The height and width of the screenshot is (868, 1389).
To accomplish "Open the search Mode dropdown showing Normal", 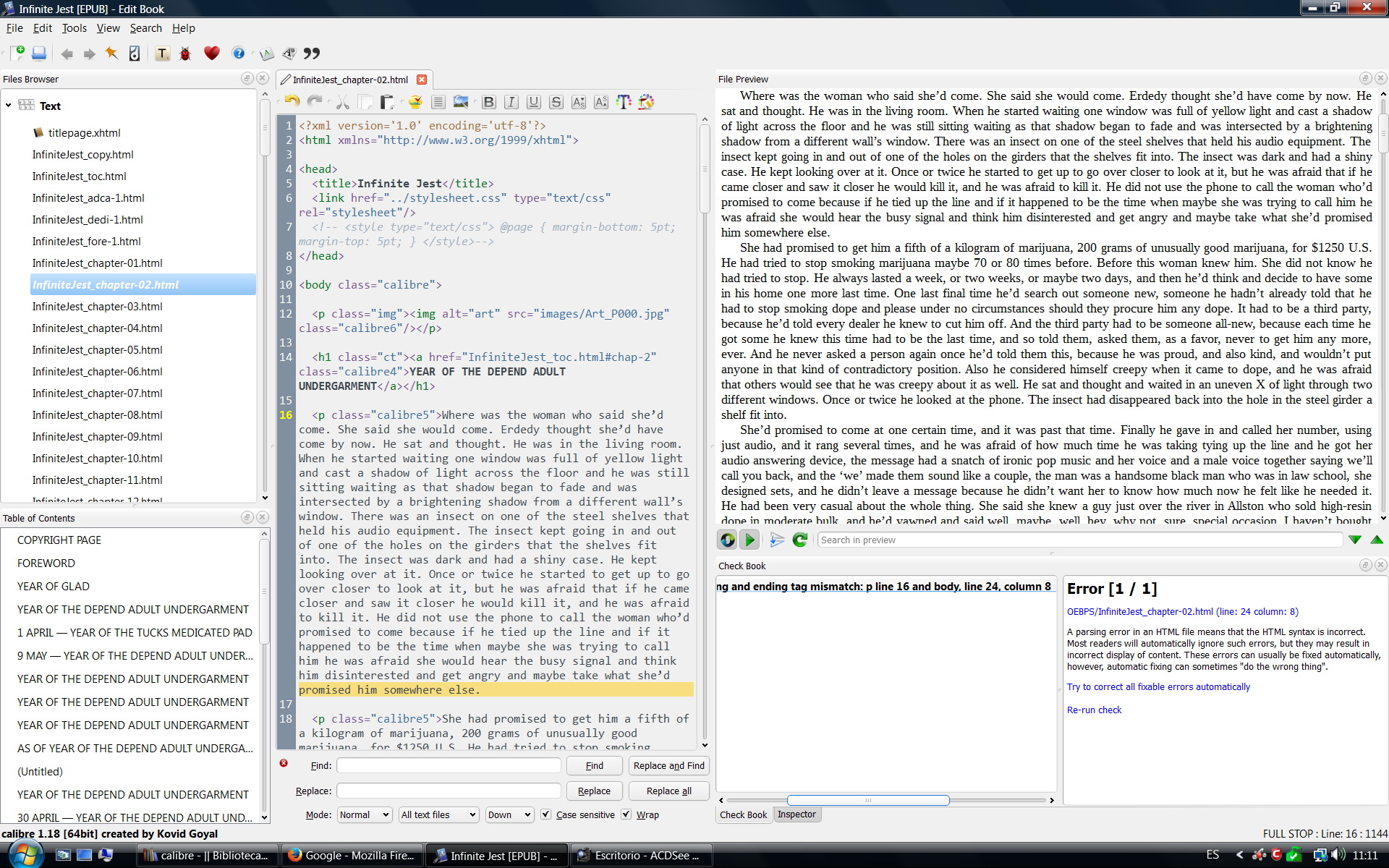I will pyautogui.click(x=365, y=814).
